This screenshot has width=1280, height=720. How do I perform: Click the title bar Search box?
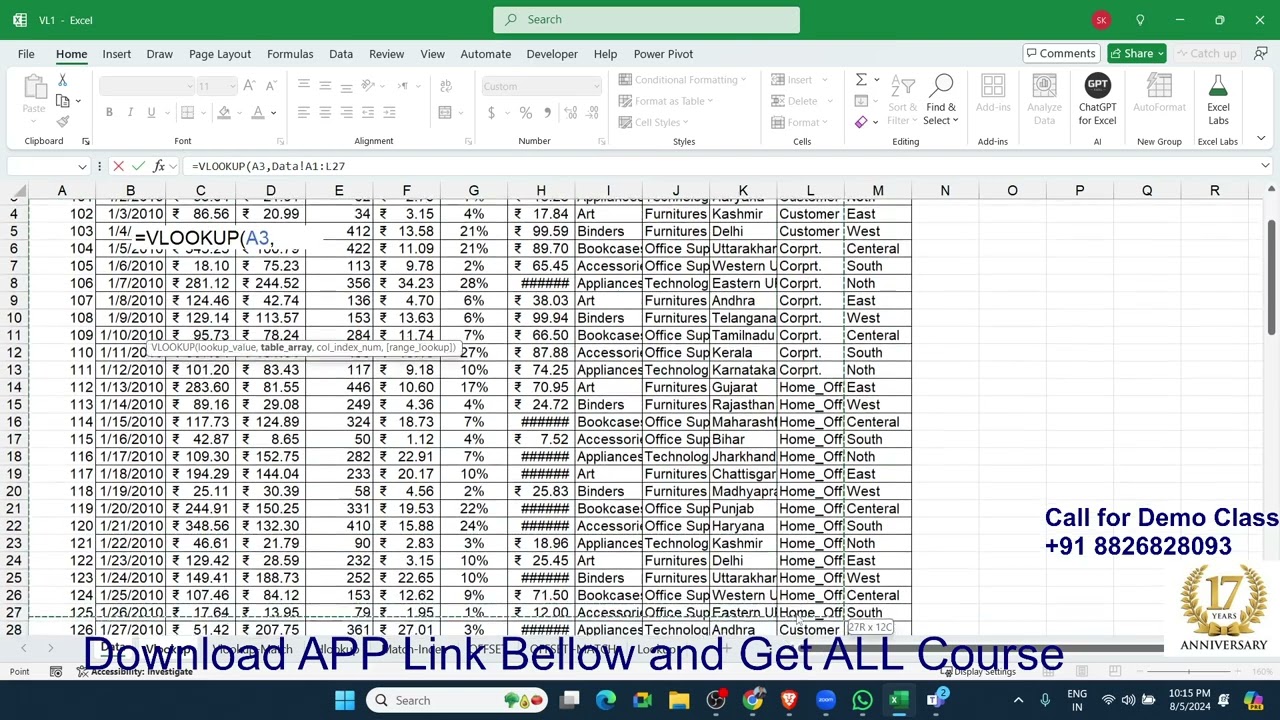point(646,19)
